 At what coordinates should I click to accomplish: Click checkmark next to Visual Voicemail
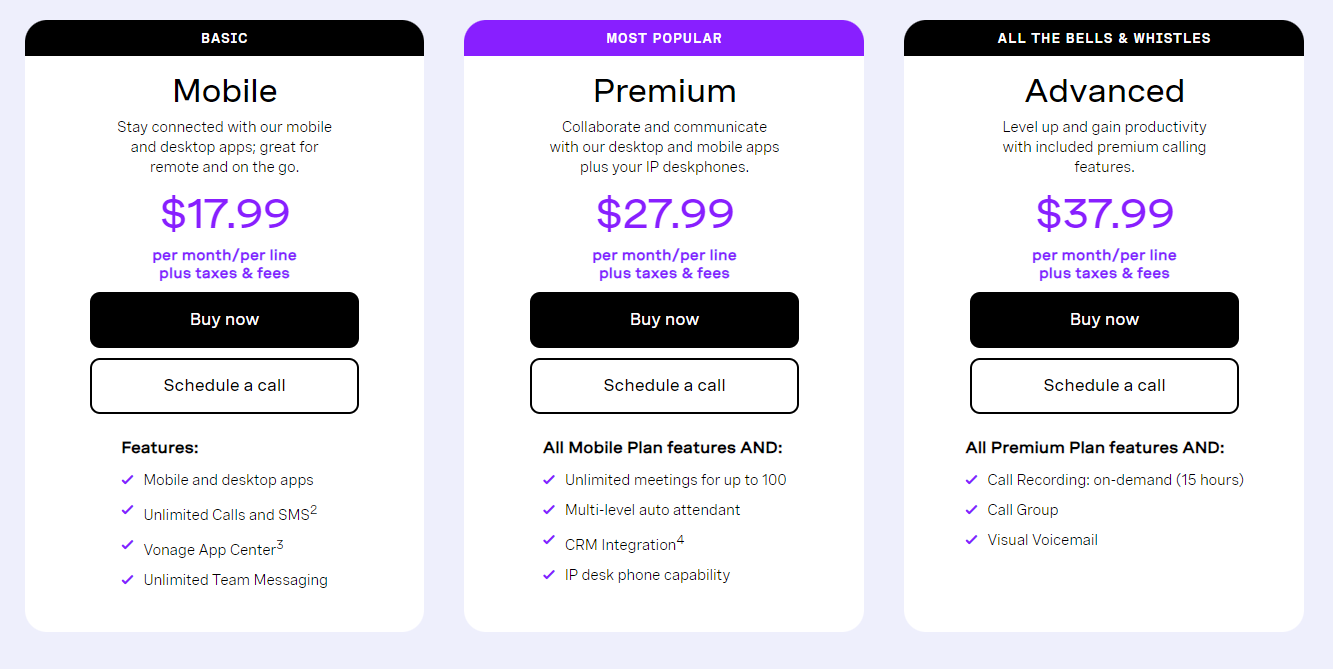(971, 540)
